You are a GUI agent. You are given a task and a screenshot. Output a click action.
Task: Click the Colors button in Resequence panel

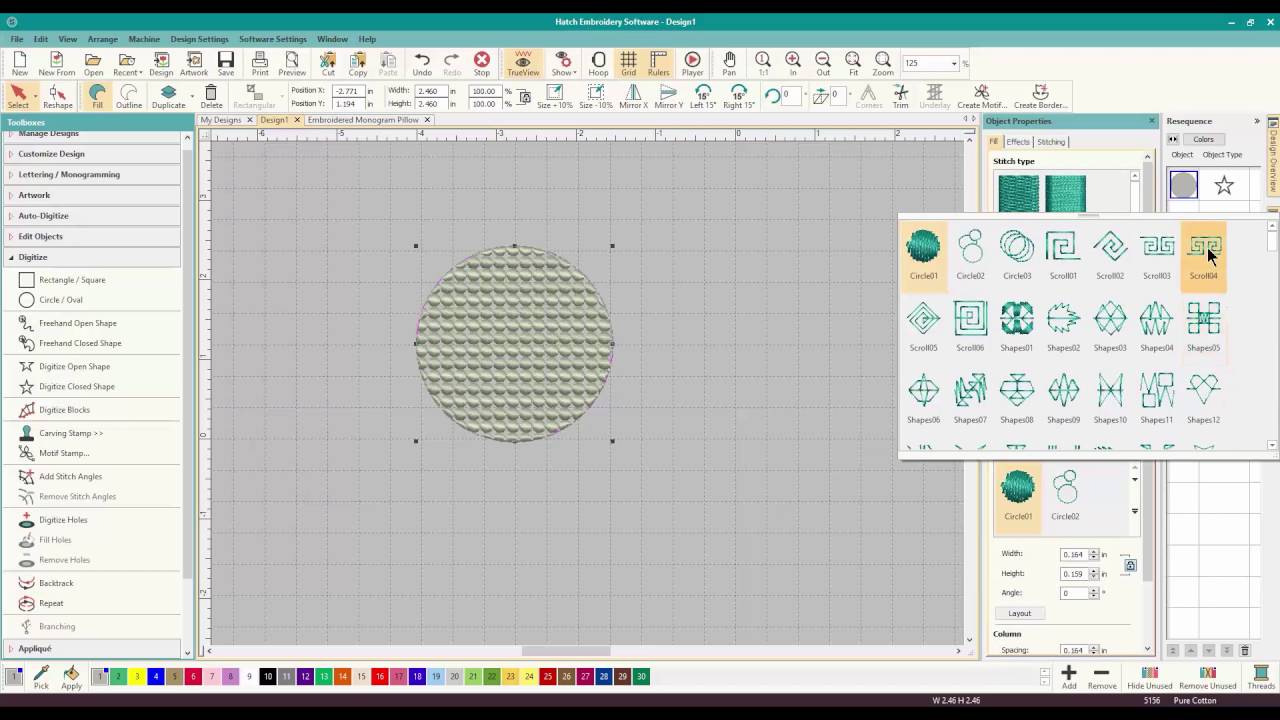[x=1203, y=139]
